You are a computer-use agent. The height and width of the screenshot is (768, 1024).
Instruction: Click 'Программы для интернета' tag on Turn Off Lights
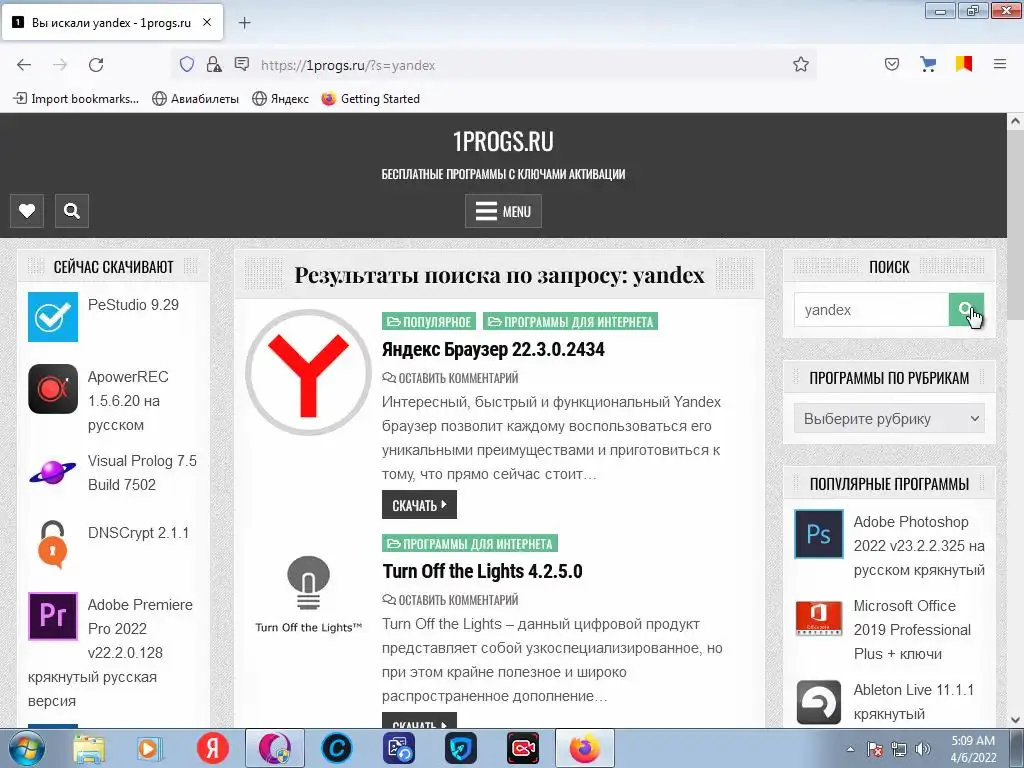[x=470, y=543]
